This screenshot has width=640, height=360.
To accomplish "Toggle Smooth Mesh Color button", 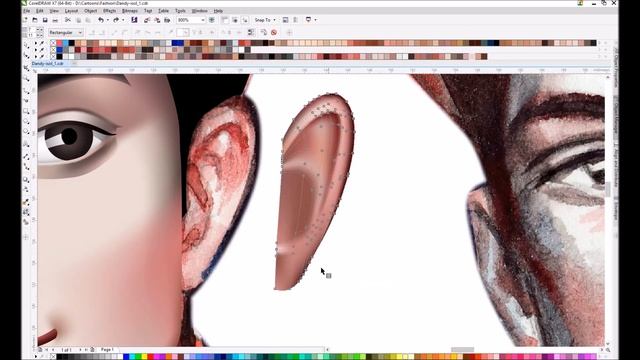I will coord(251,32).
